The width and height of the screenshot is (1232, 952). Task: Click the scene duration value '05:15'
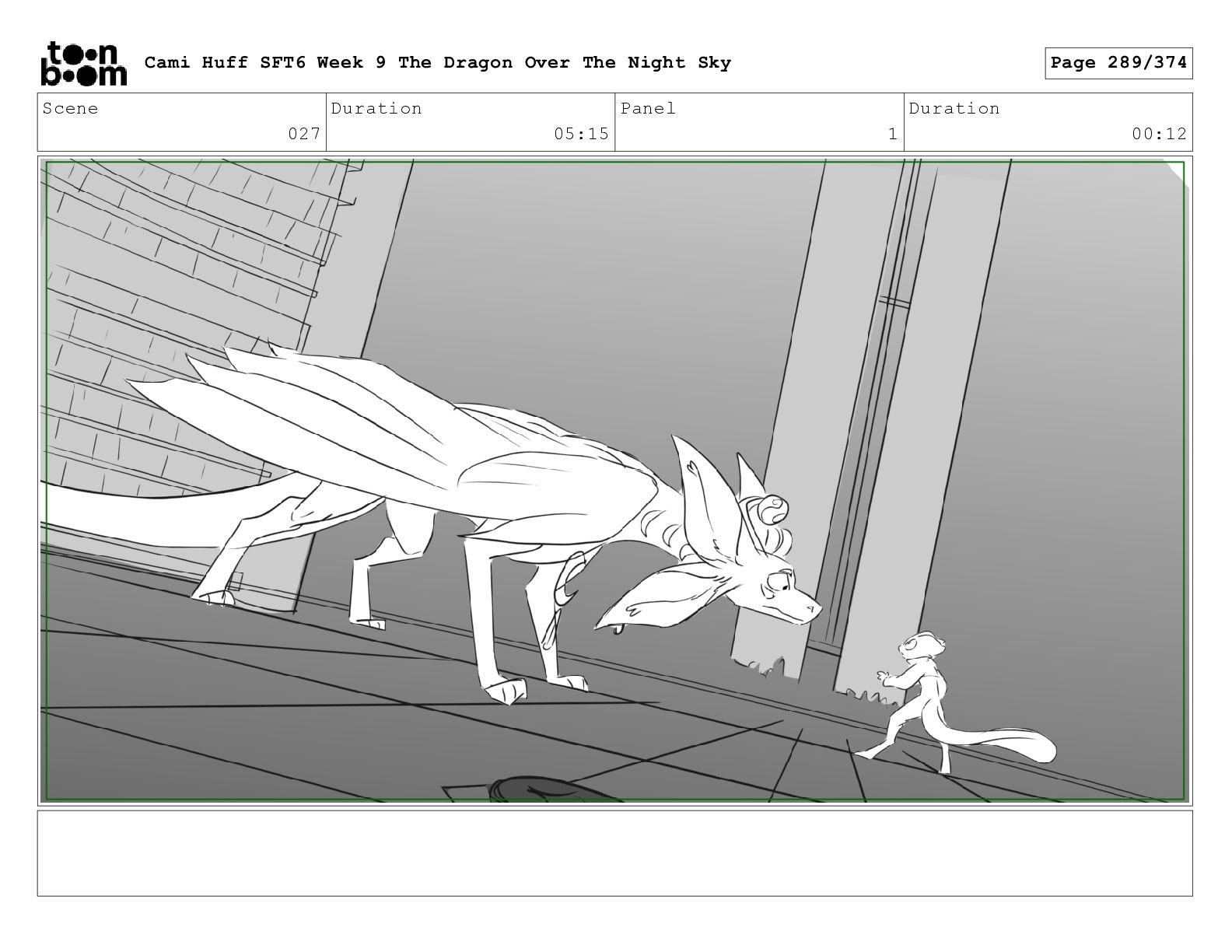tap(581, 134)
